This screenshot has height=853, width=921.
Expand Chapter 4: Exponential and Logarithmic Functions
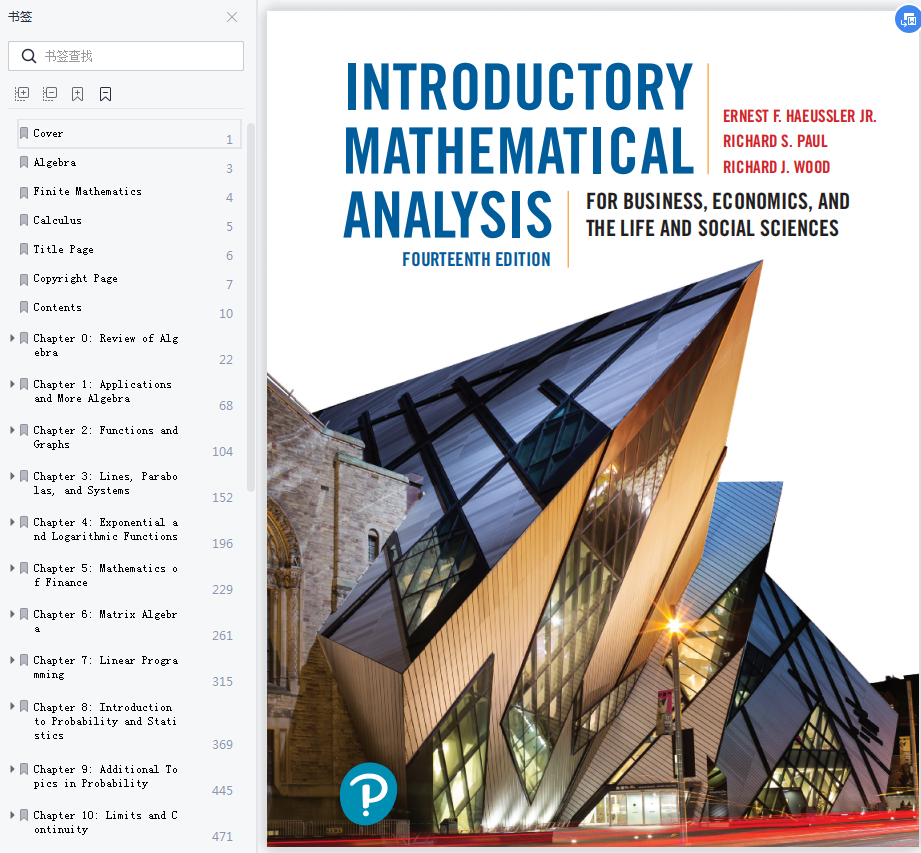[x=12, y=522]
